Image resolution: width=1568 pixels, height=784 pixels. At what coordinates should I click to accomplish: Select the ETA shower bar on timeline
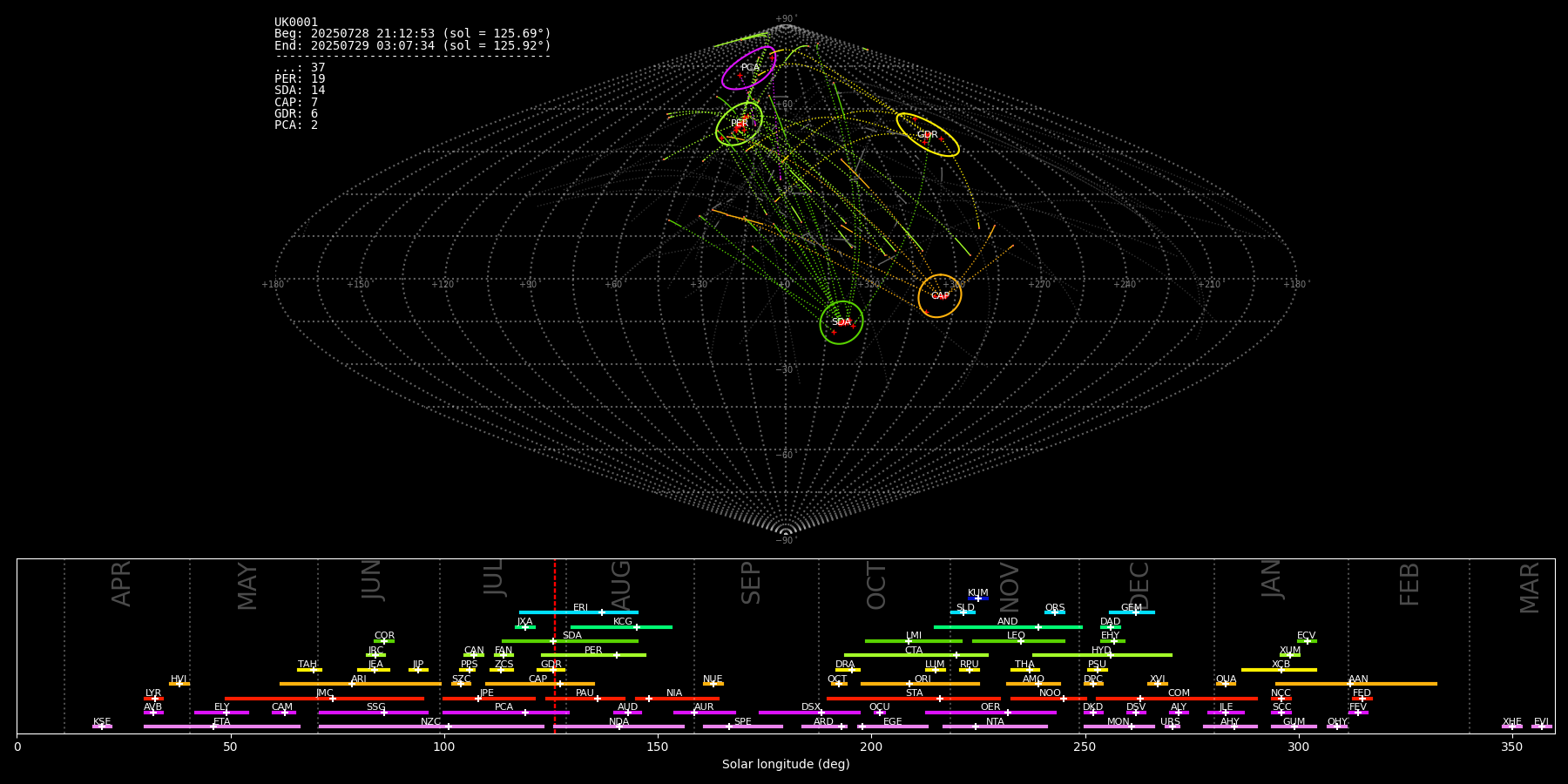pos(222,727)
